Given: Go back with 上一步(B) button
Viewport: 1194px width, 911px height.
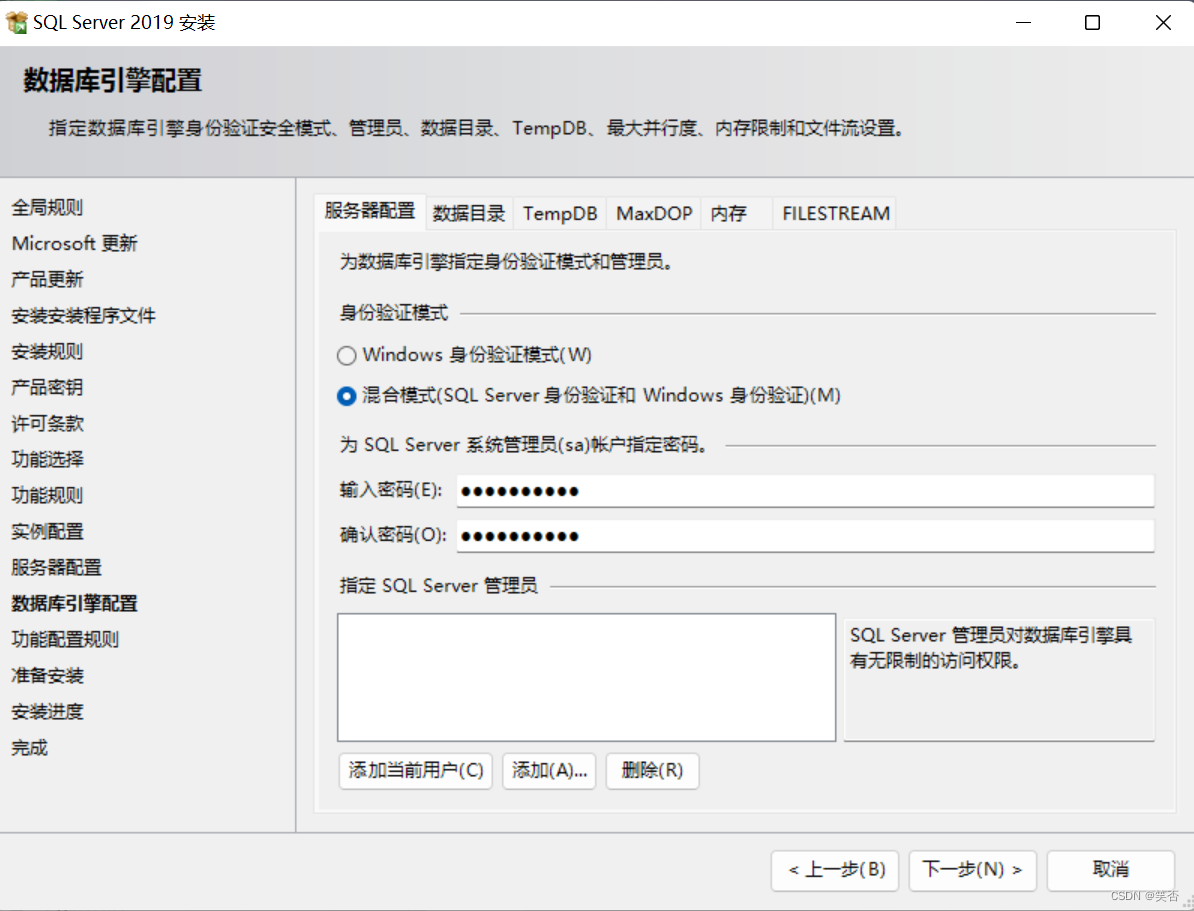Looking at the screenshot, I should 835,870.
